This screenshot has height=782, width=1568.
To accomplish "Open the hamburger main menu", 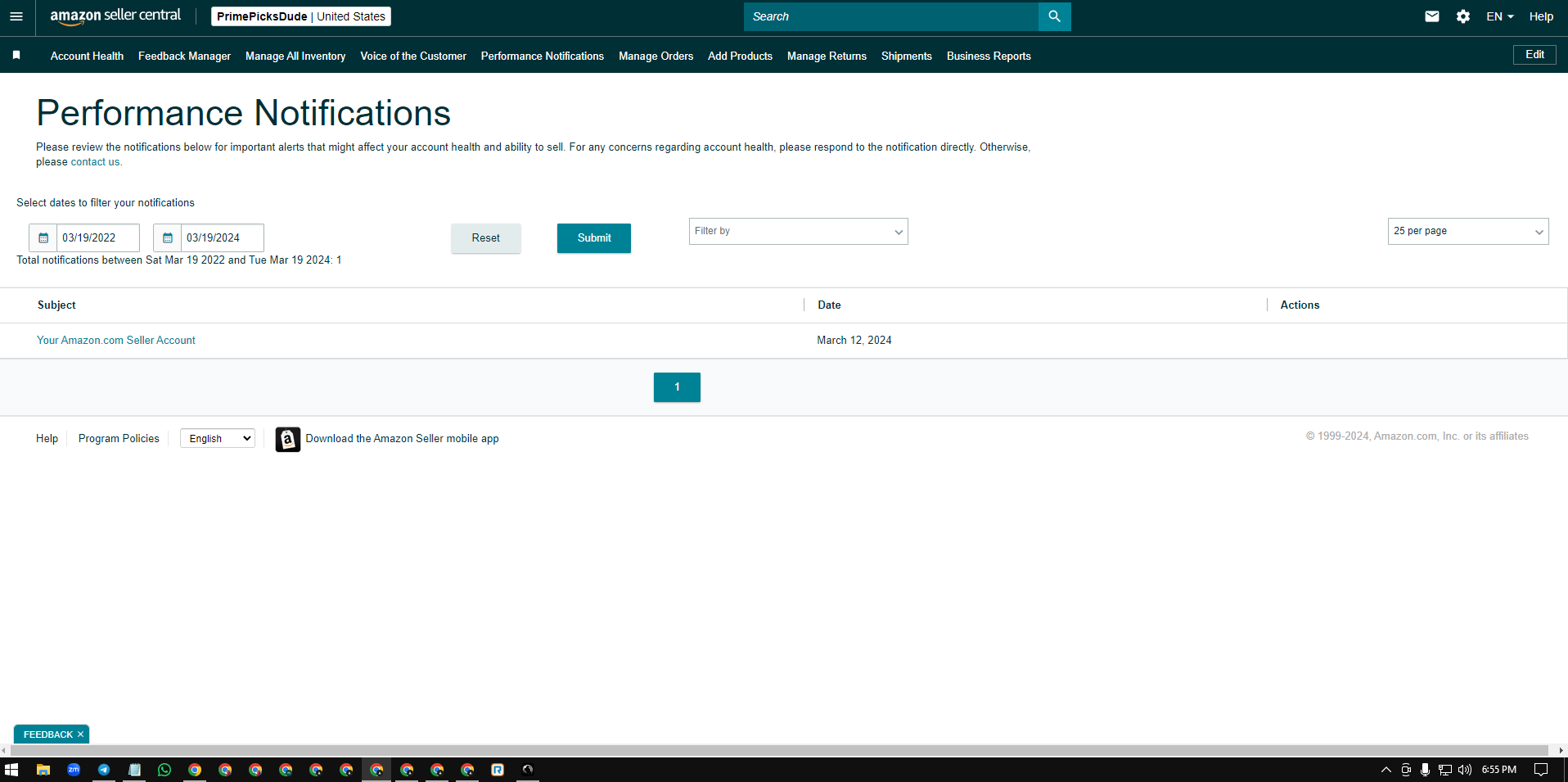I will [16, 16].
